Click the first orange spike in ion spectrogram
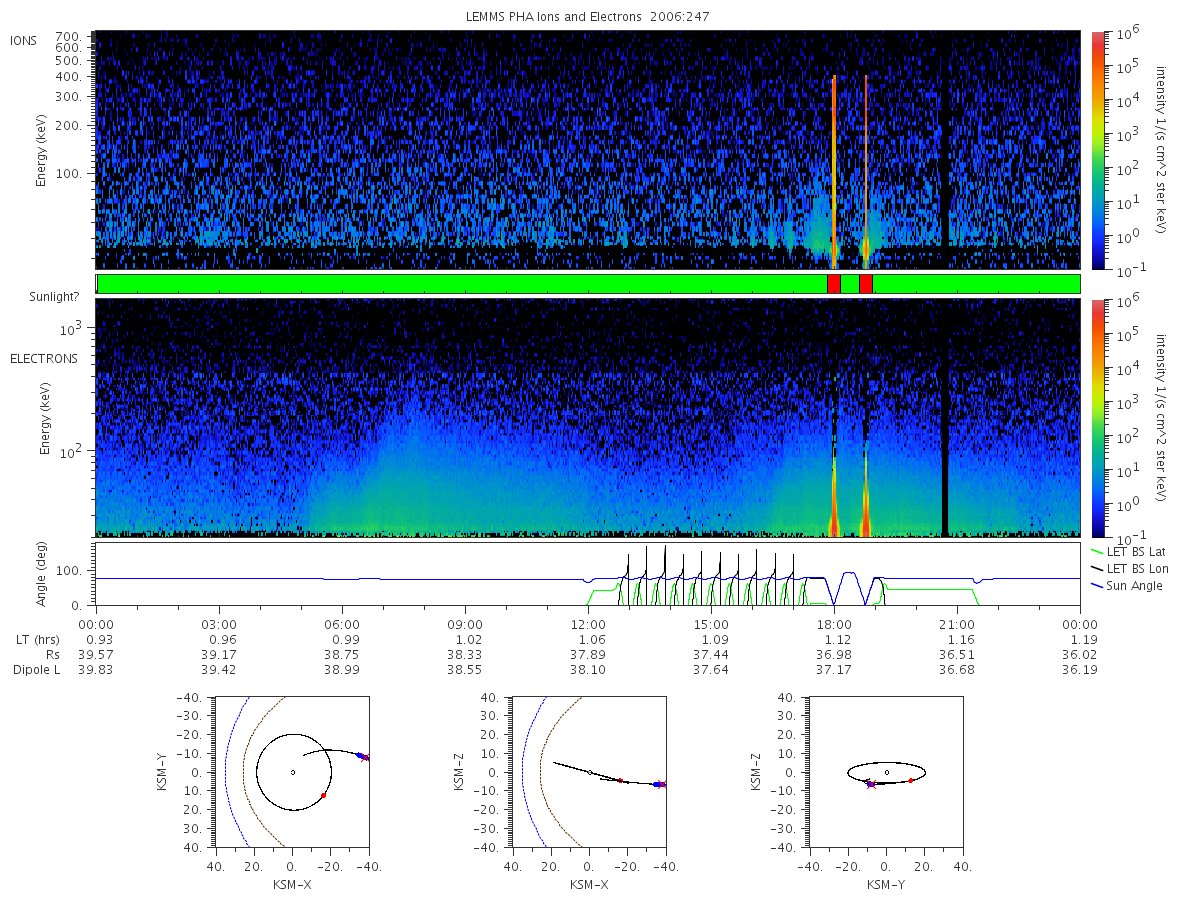Image resolution: width=1200 pixels, height=900 pixels. pos(834,170)
